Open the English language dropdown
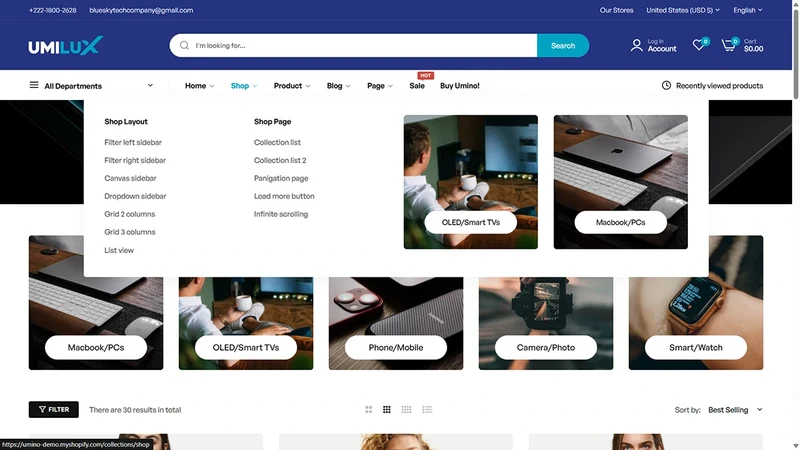This screenshot has height=450, width=800. [747, 10]
